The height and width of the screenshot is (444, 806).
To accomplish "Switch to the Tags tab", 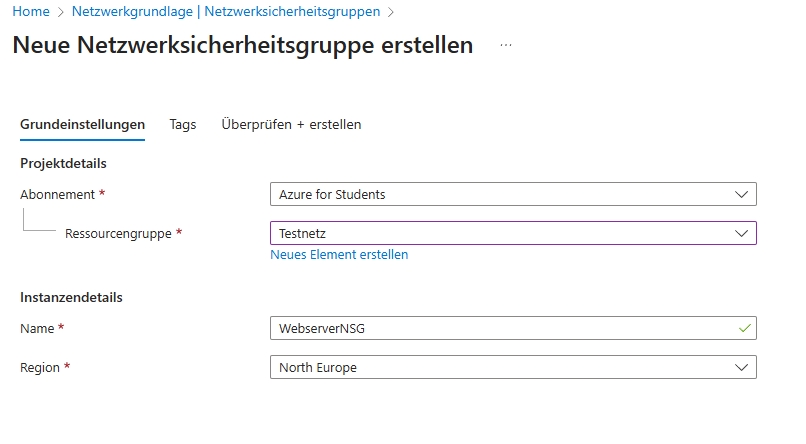I will point(183,125).
